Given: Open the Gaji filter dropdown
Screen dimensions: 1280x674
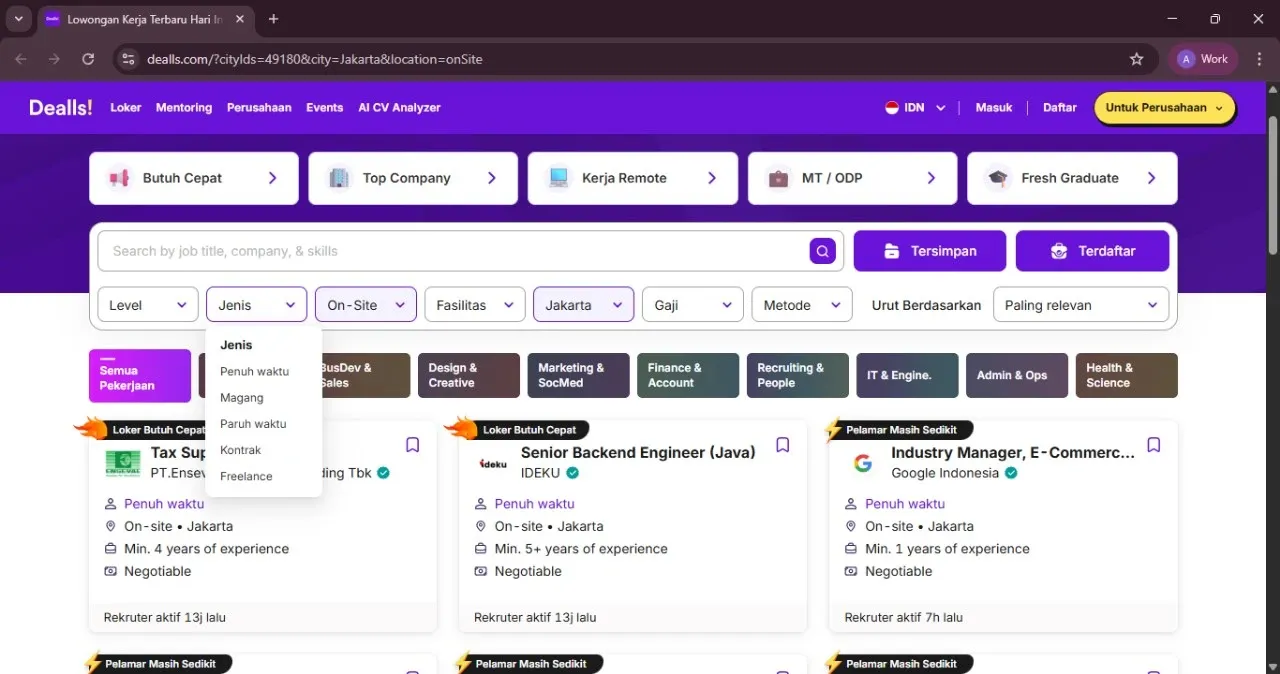Looking at the screenshot, I should (693, 305).
